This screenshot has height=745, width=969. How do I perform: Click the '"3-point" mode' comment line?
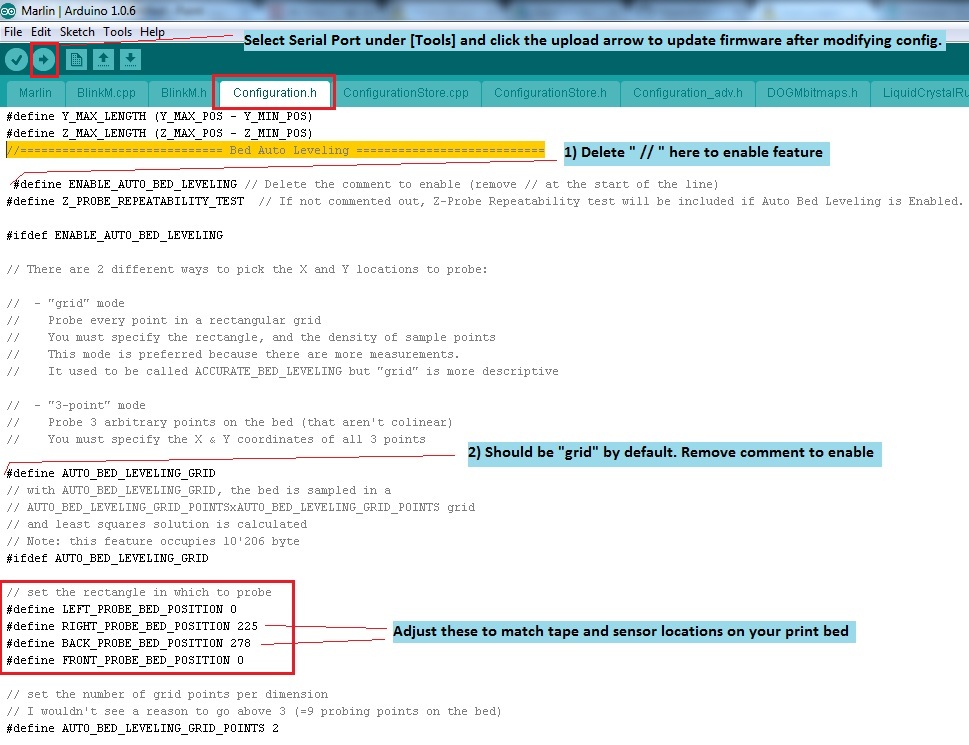76,405
